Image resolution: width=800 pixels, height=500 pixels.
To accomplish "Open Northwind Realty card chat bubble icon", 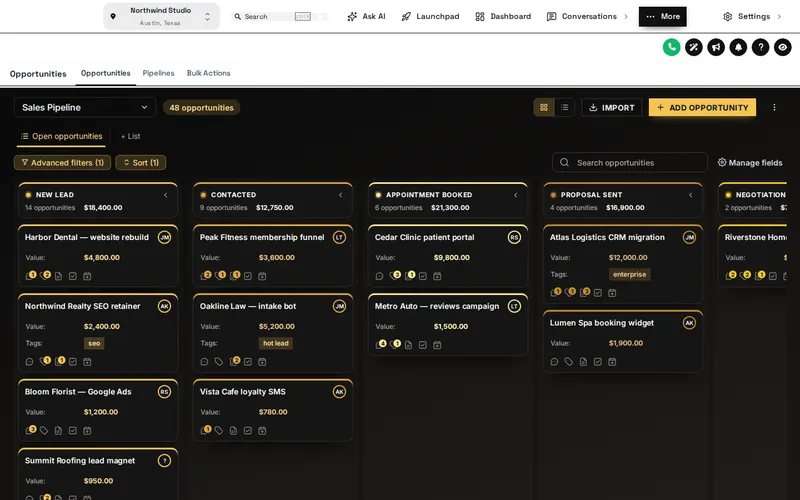I will point(29,362).
